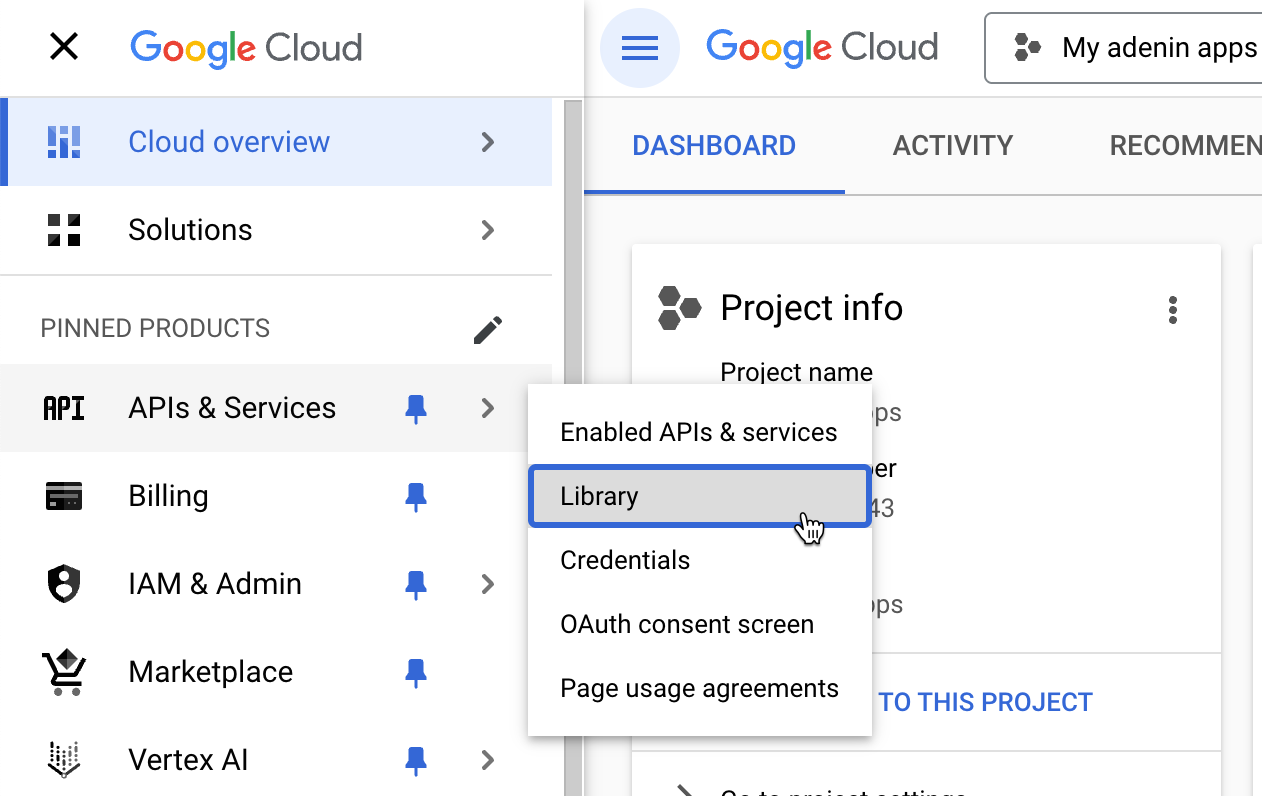
Task: Choose Credentials in the submenu
Action: [625, 560]
